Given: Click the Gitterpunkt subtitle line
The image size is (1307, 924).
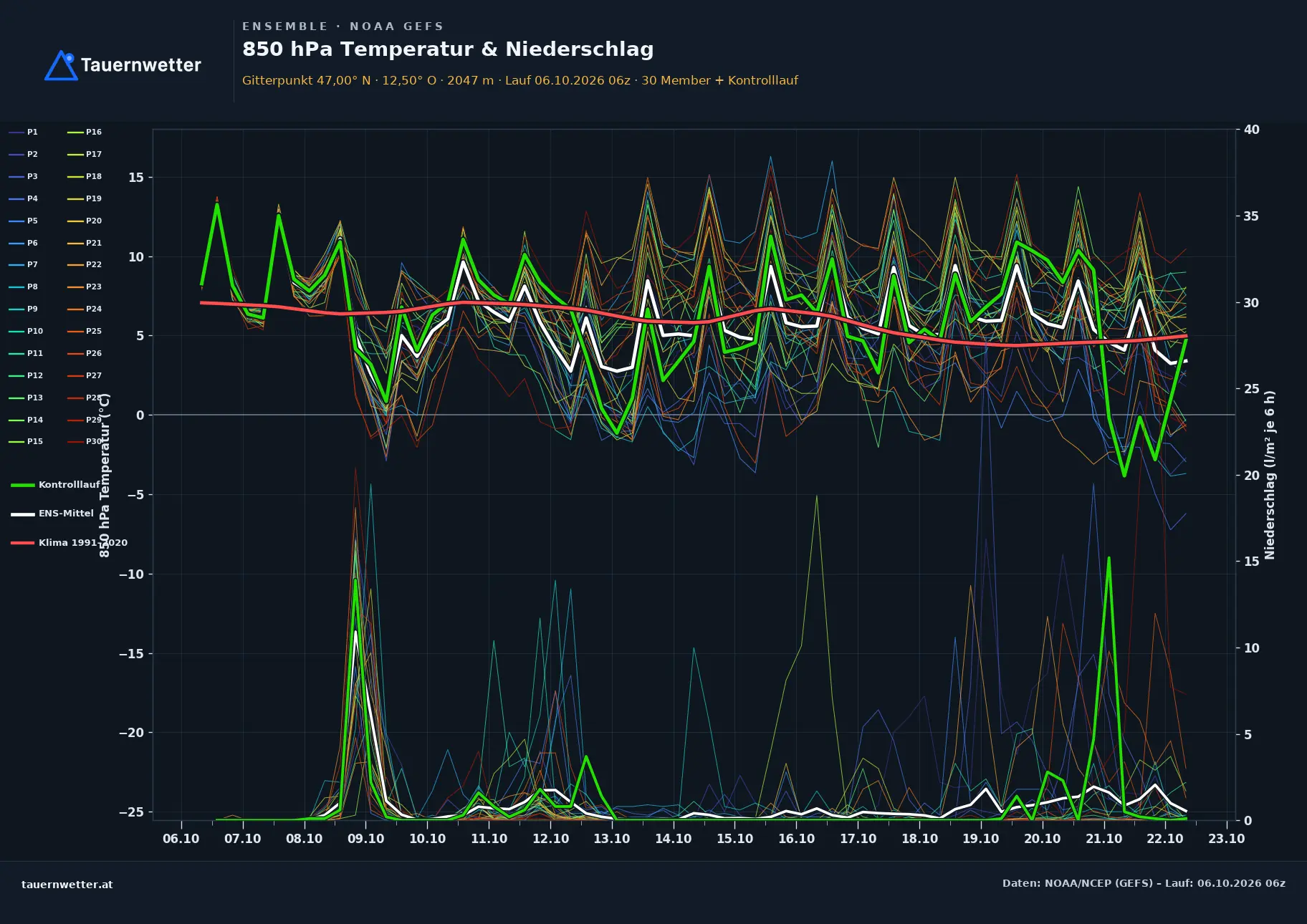Looking at the screenshot, I should click(x=520, y=80).
